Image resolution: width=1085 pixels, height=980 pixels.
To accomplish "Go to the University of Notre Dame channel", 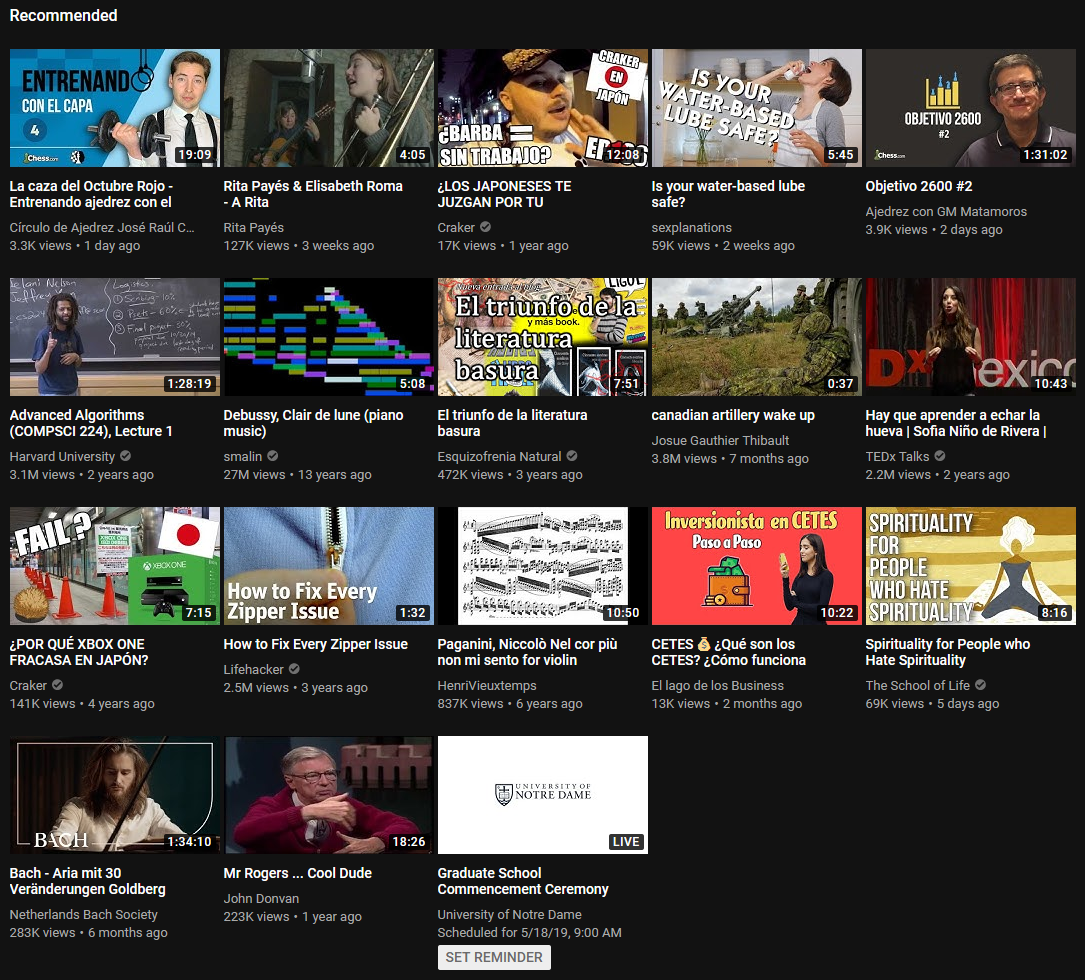I will (x=509, y=915).
